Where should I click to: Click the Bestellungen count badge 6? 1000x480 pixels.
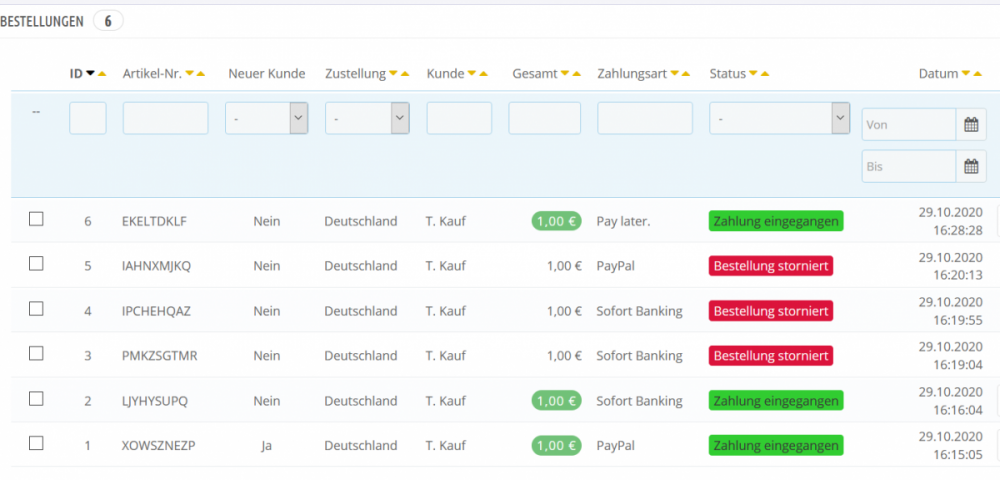point(108,21)
